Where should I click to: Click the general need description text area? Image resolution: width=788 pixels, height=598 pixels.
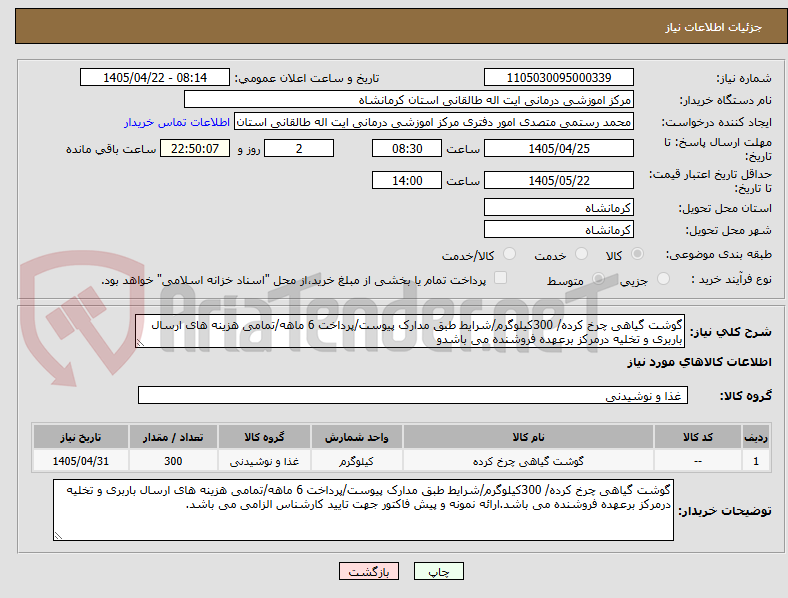click(410, 332)
